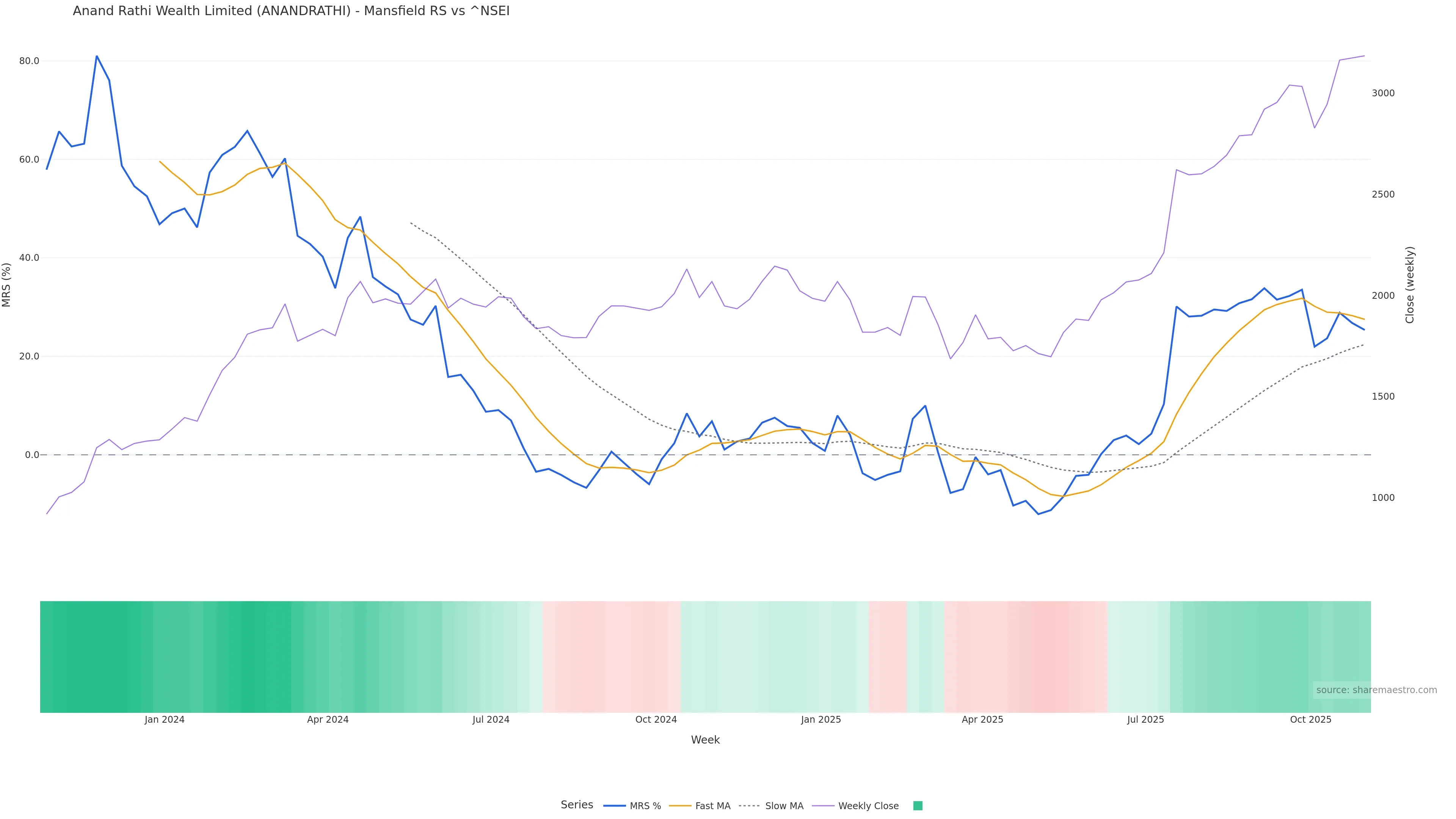Click the Series legend title
This screenshot has height=819, width=1456.
coord(576,804)
